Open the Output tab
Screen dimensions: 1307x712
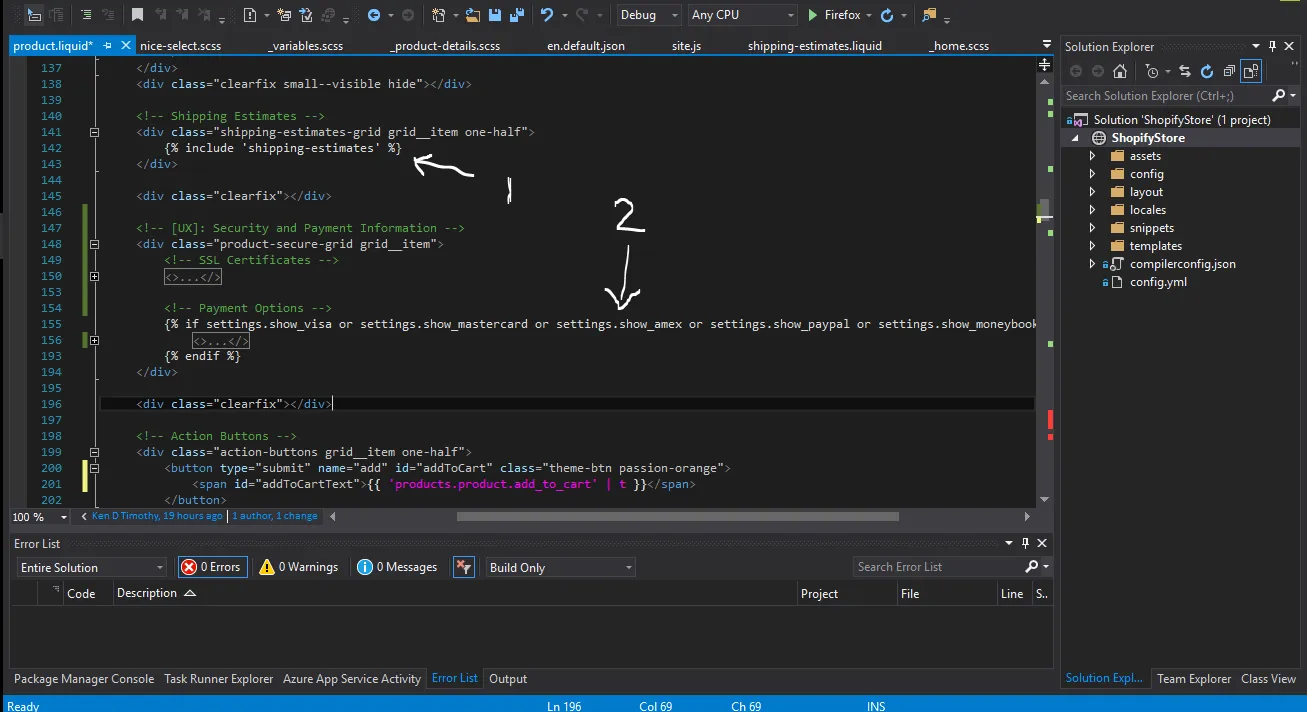(x=507, y=678)
